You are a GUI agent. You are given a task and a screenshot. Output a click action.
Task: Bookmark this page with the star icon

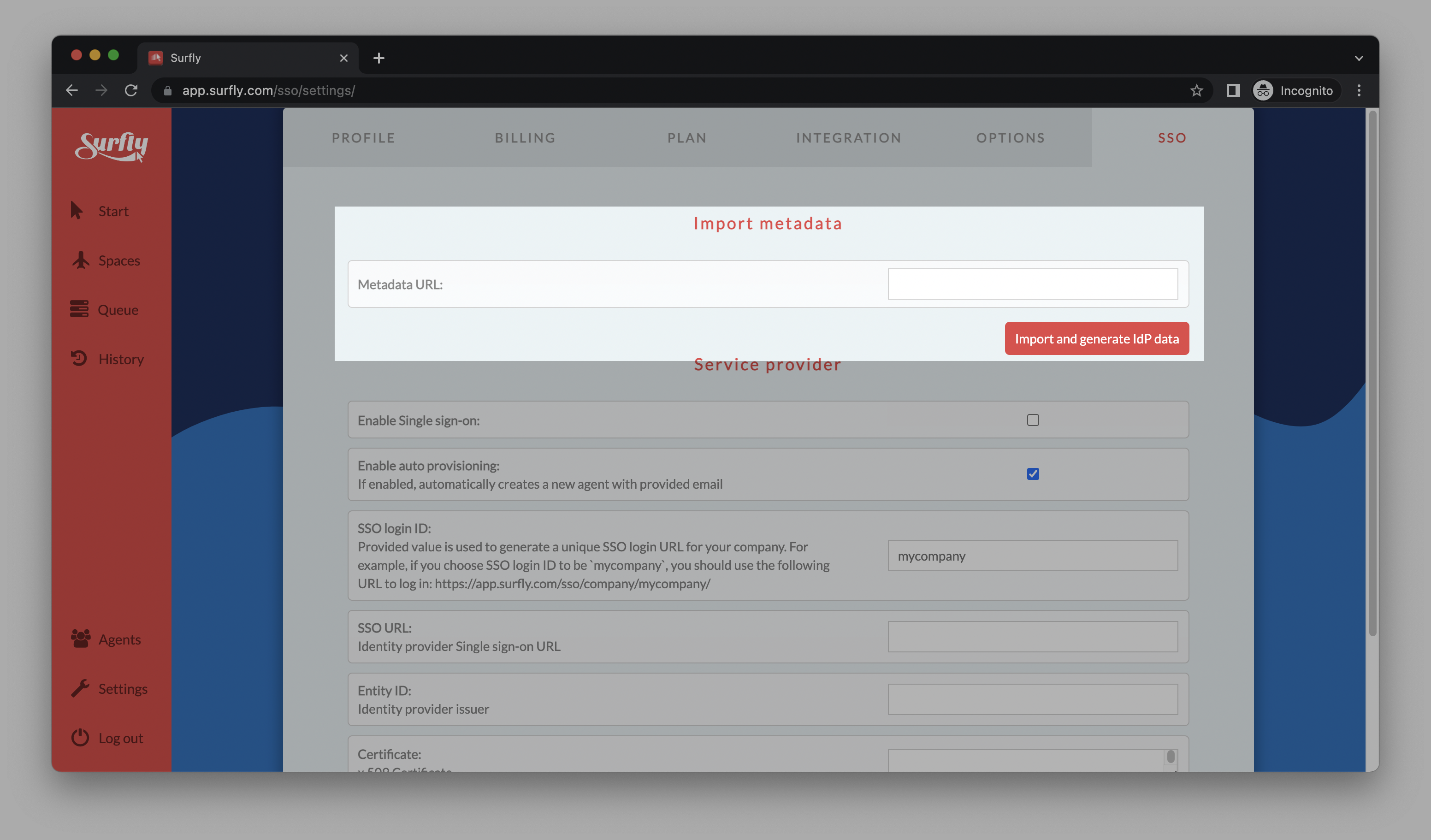click(x=1196, y=91)
